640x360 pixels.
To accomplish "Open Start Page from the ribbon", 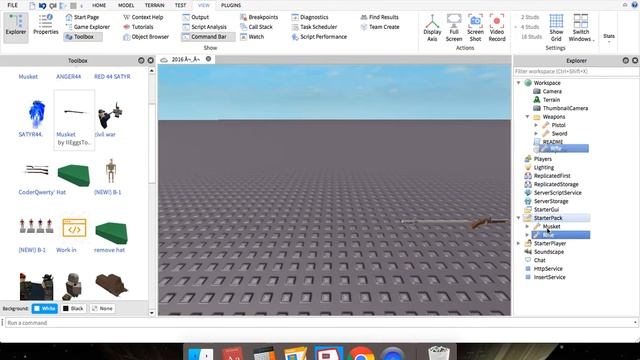I will (x=82, y=17).
